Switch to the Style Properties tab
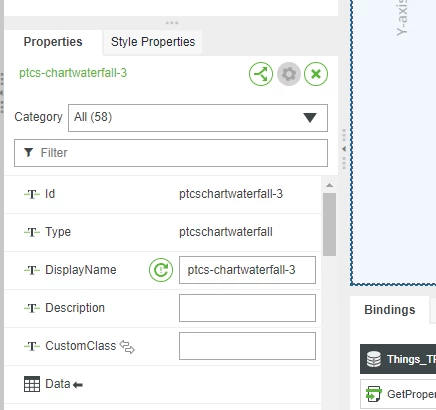 click(x=153, y=42)
